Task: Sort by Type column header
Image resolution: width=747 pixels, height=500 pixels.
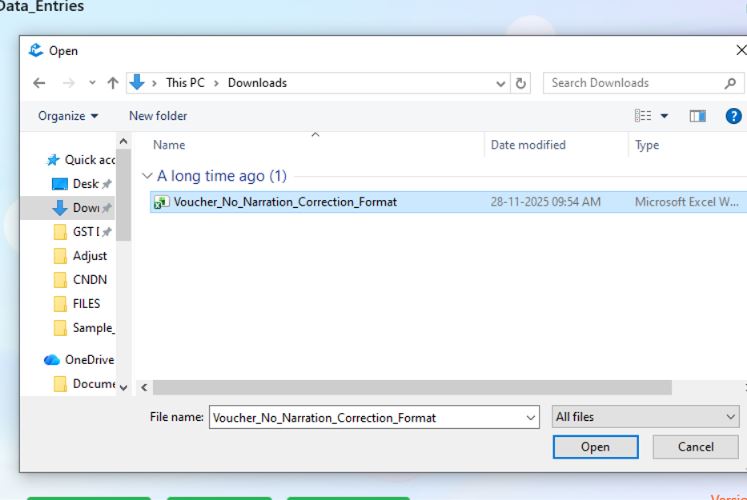Action: tap(647, 145)
